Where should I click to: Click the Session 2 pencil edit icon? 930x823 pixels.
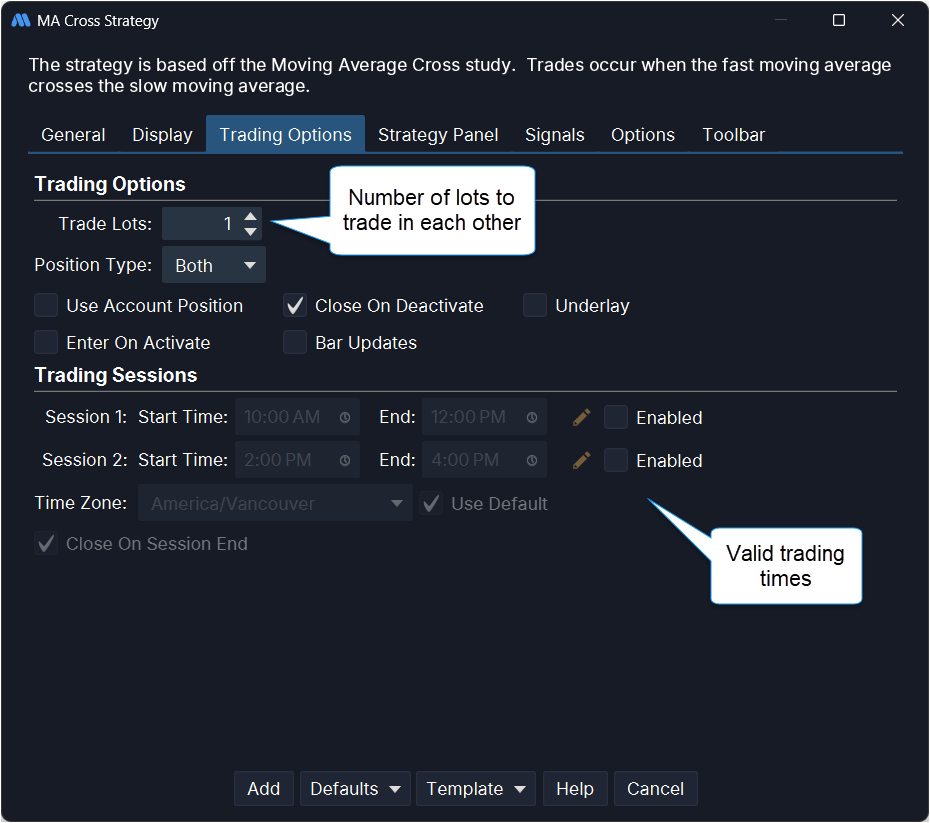581,460
